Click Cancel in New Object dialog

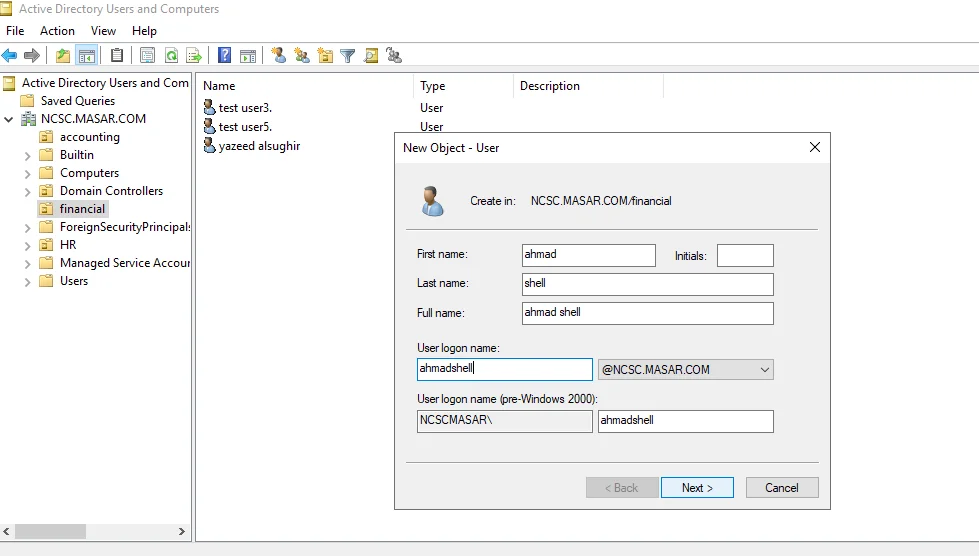[x=782, y=487]
